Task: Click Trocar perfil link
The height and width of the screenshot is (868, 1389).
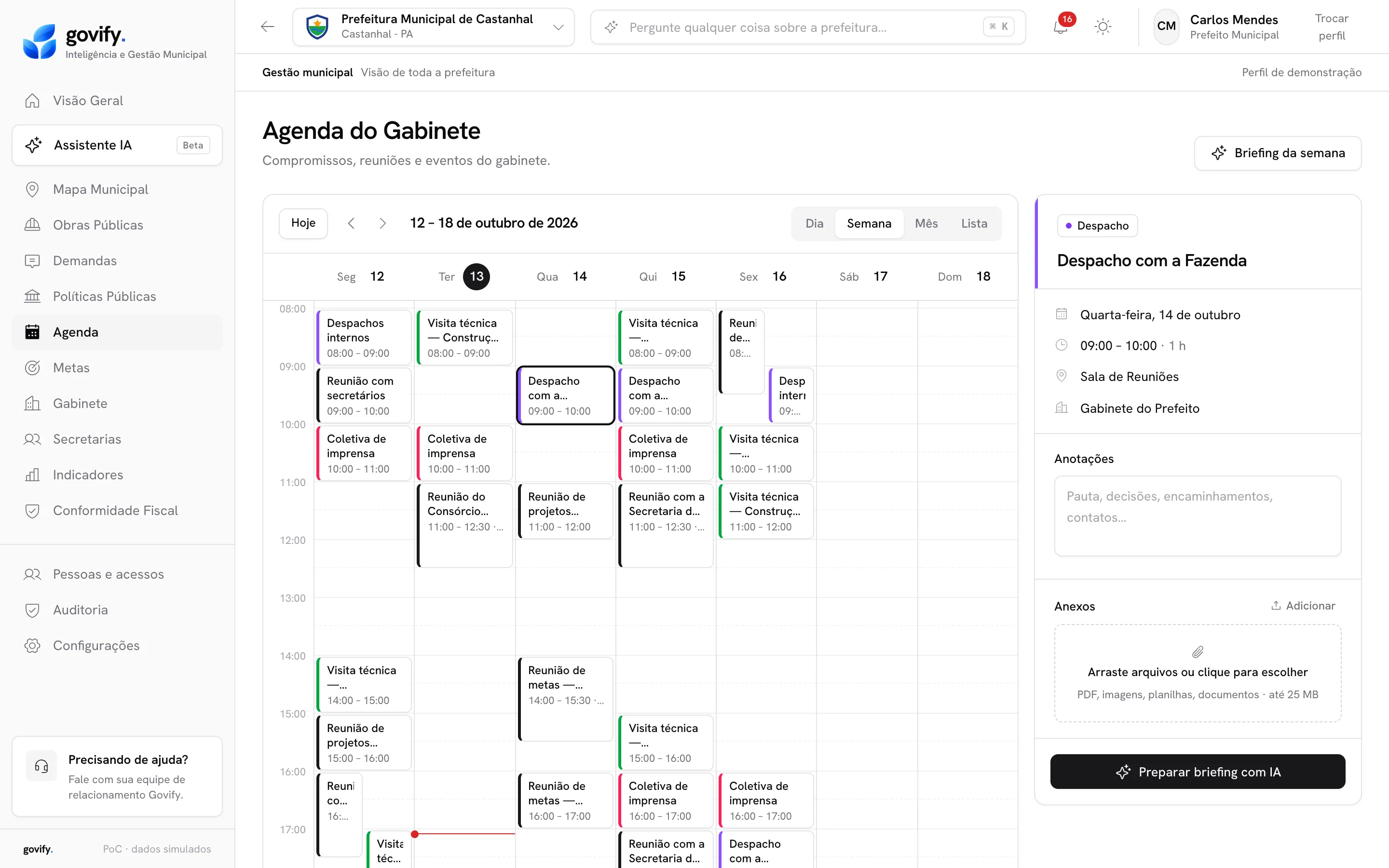Action: (x=1332, y=27)
